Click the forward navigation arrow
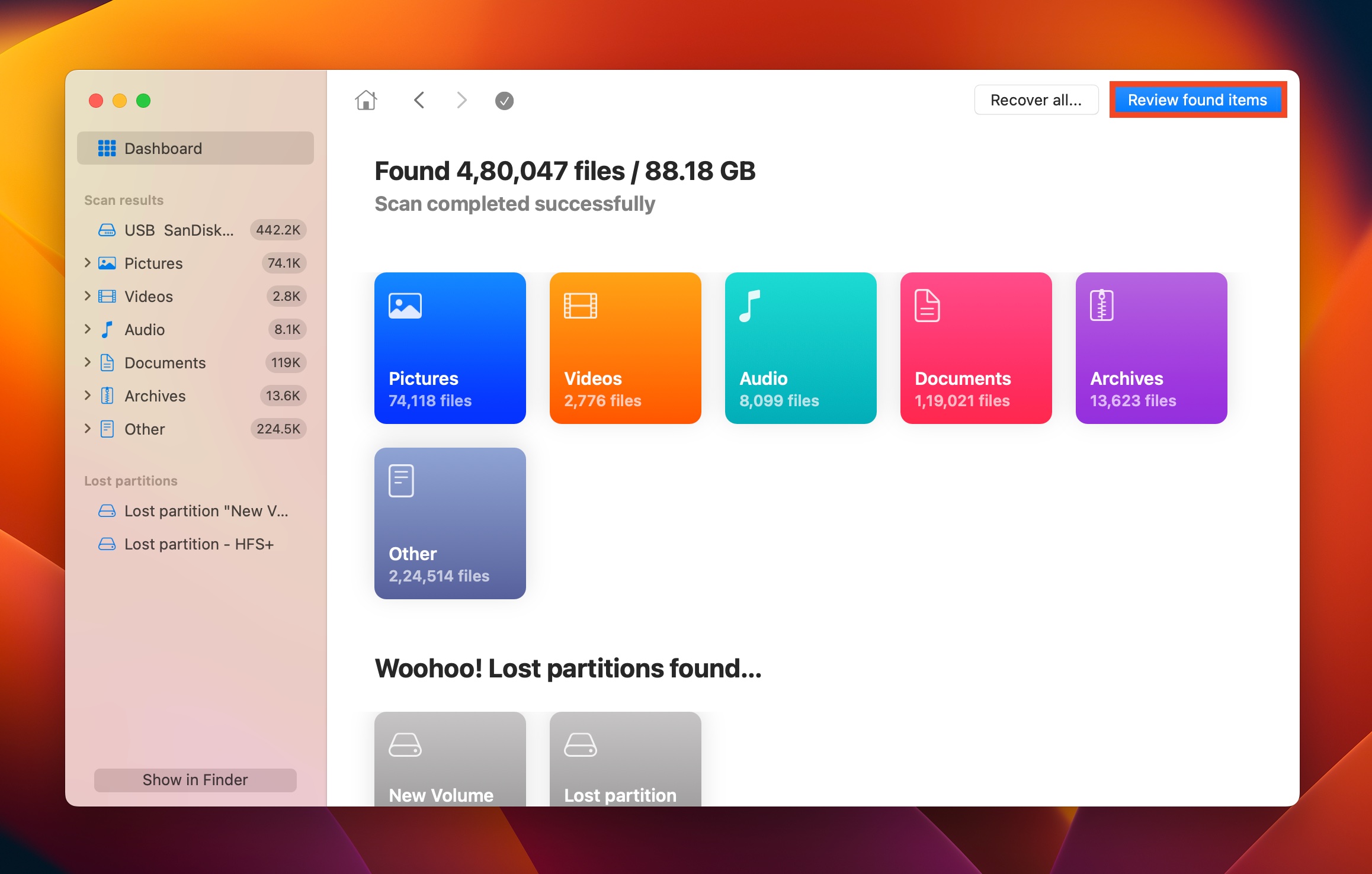Screen dimensions: 1372x874 click(462, 99)
